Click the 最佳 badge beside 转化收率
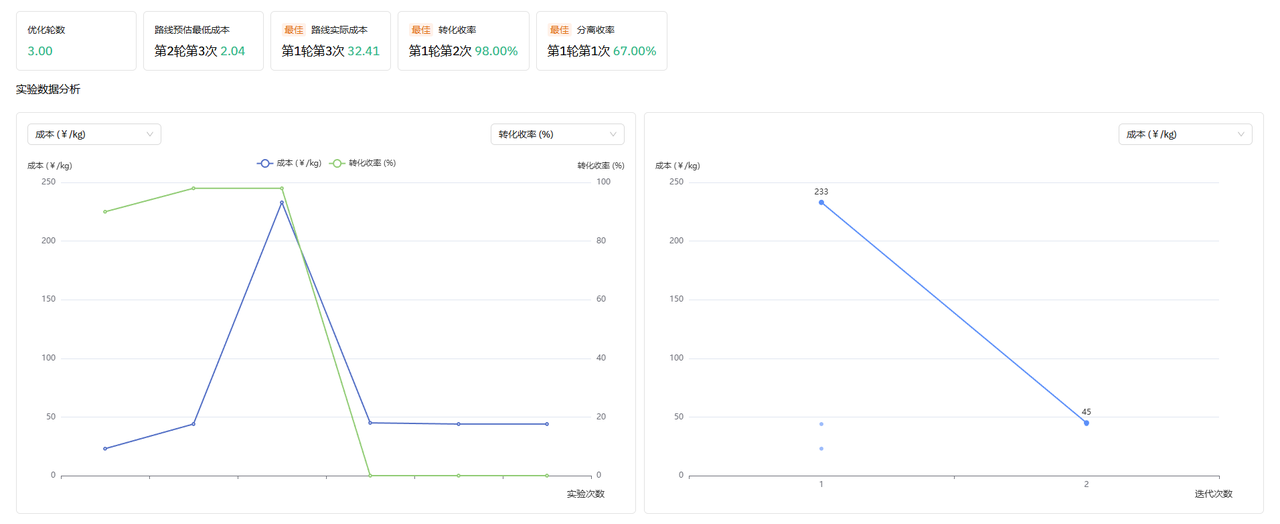Image resolution: width=1280 pixels, height=524 pixels. tap(420, 30)
